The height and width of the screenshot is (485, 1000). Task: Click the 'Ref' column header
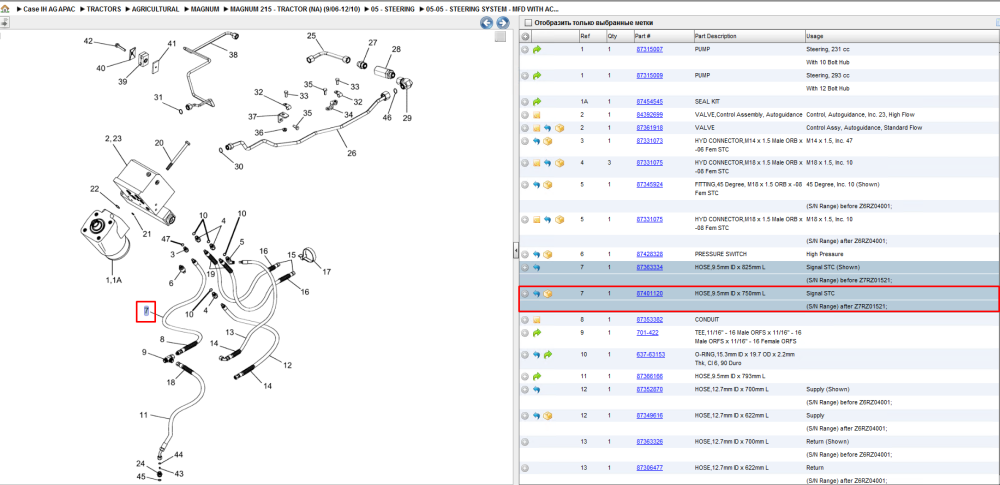pyautogui.click(x=585, y=36)
